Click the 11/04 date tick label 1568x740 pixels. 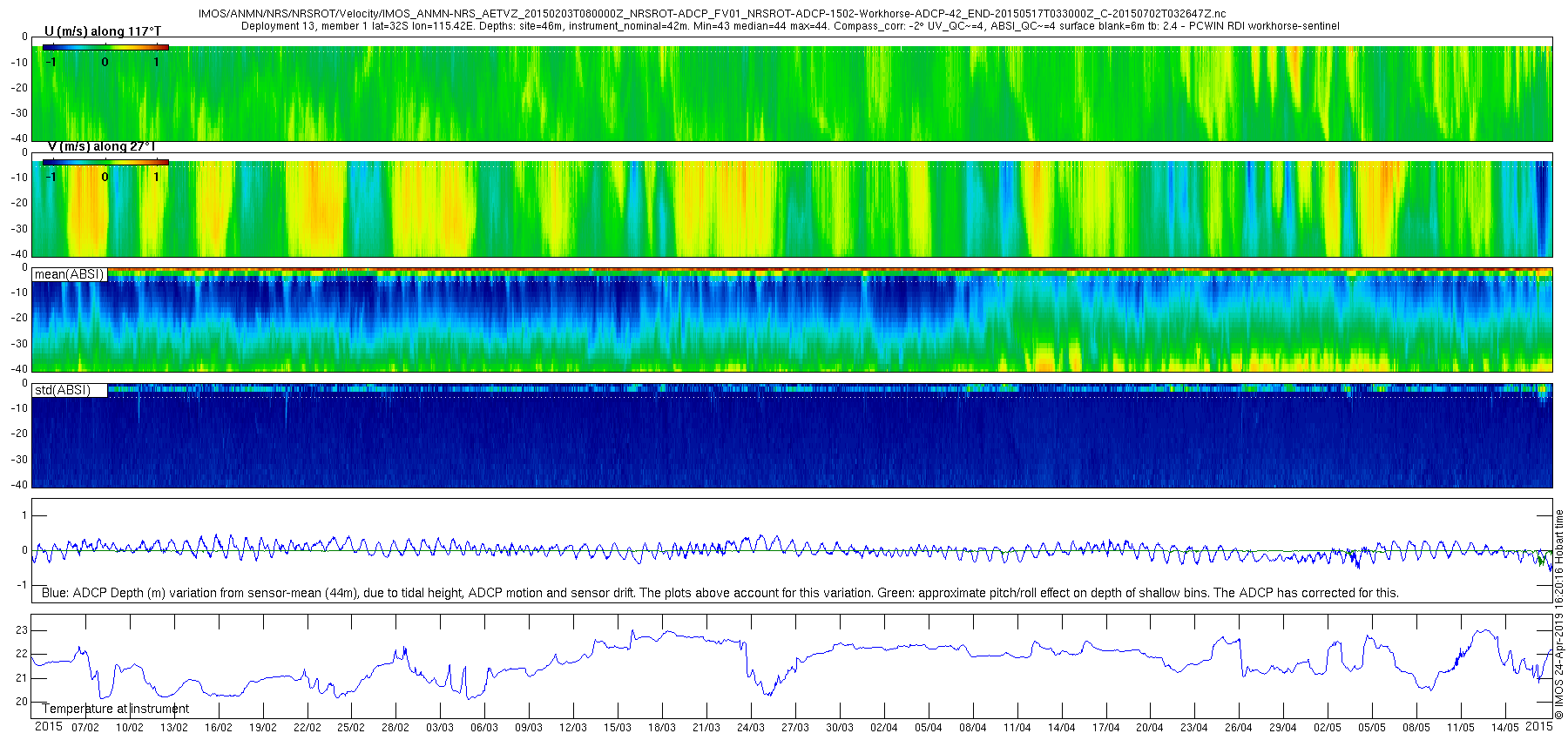[x=1017, y=728]
